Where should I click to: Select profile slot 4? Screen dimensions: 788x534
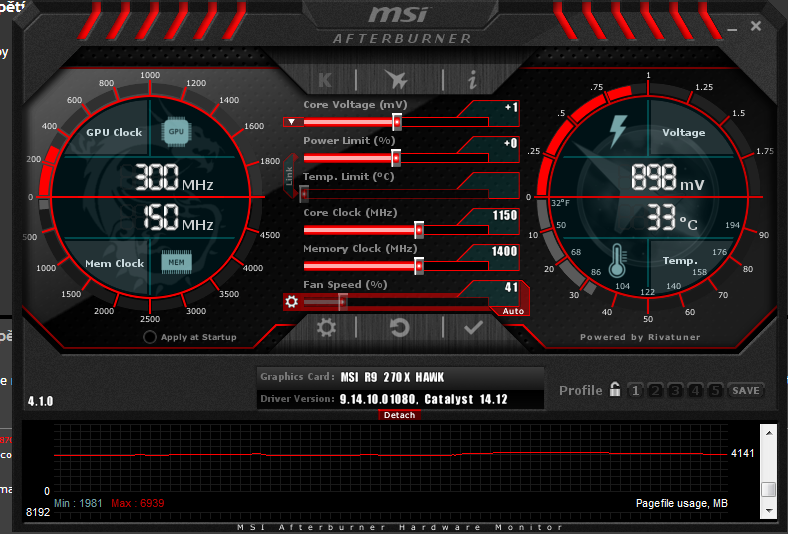coord(696,390)
